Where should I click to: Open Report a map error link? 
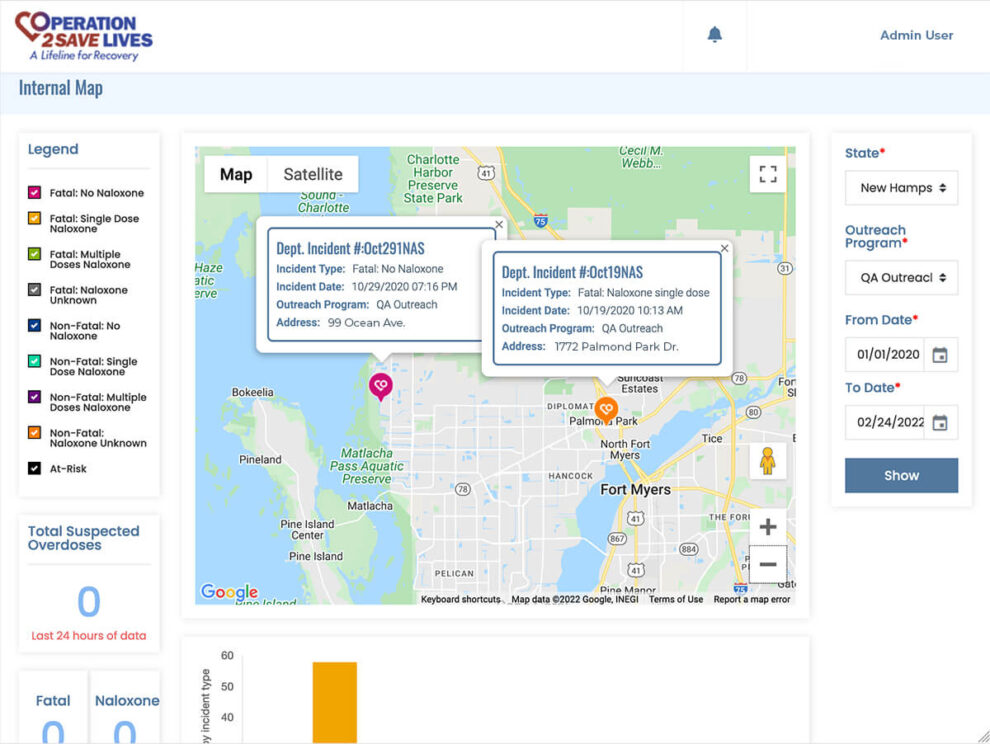pyautogui.click(x=751, y=599)
